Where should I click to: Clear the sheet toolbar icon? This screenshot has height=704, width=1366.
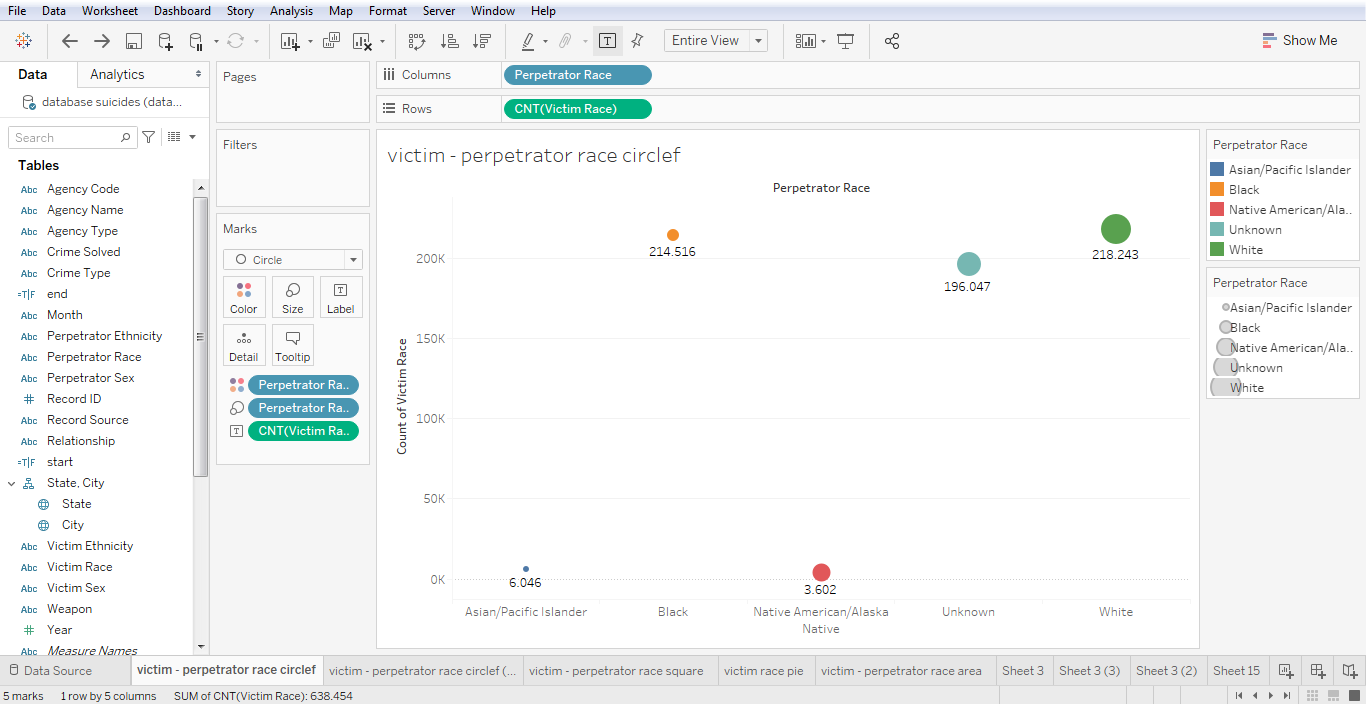pyautogui.click(x=362, y=41)
